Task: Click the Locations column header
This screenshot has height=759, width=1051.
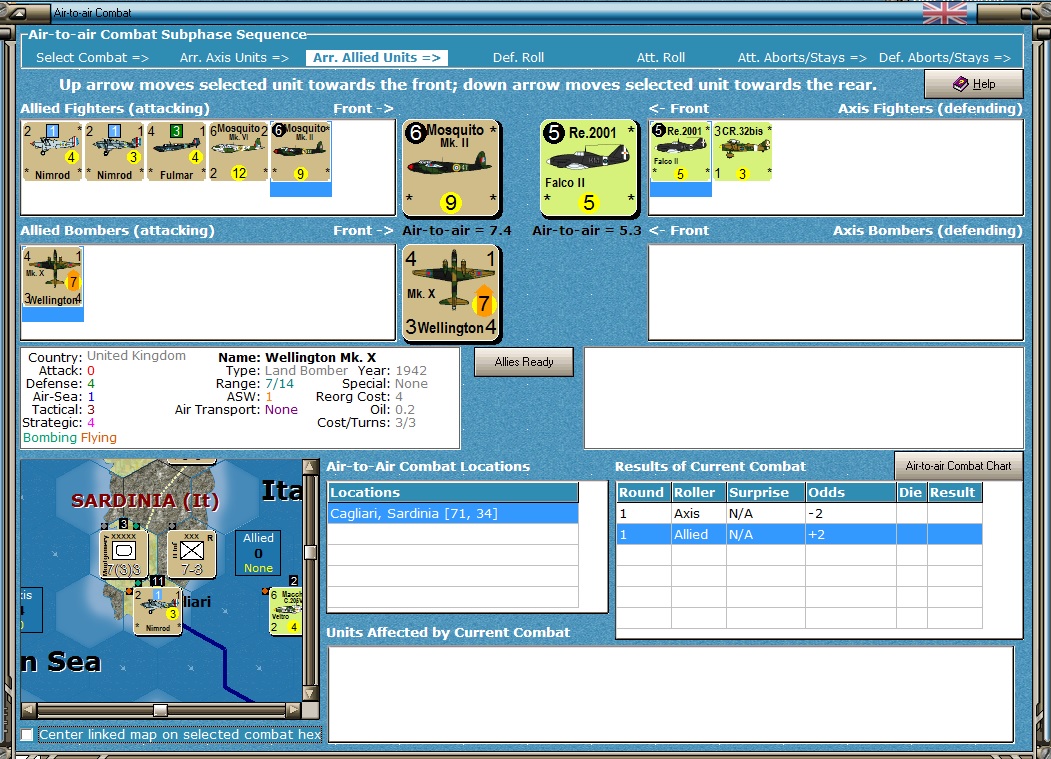Action: (x=453, y=492)
